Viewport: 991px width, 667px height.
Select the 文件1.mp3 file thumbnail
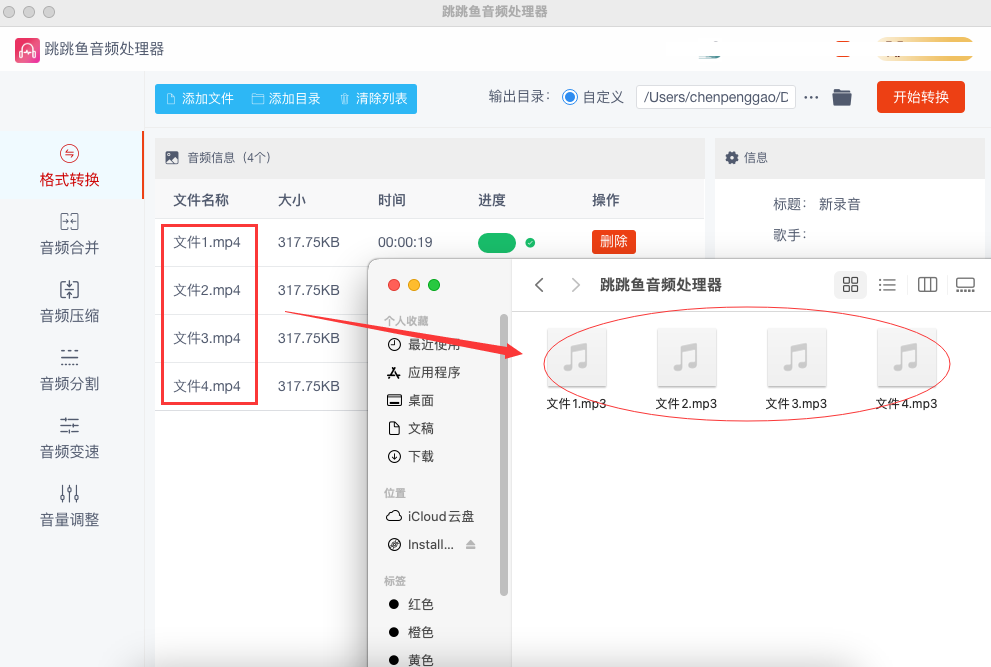(x=576, y=357)
